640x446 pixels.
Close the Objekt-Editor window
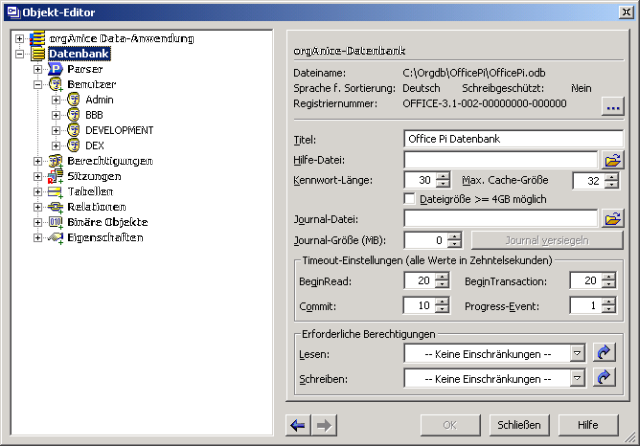pyautogui.click(x=626, y=12)
